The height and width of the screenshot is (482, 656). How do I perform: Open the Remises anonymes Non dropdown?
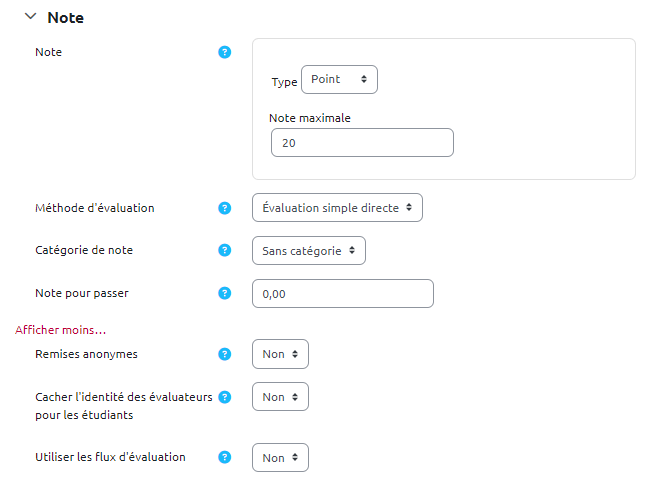point(280,354)
